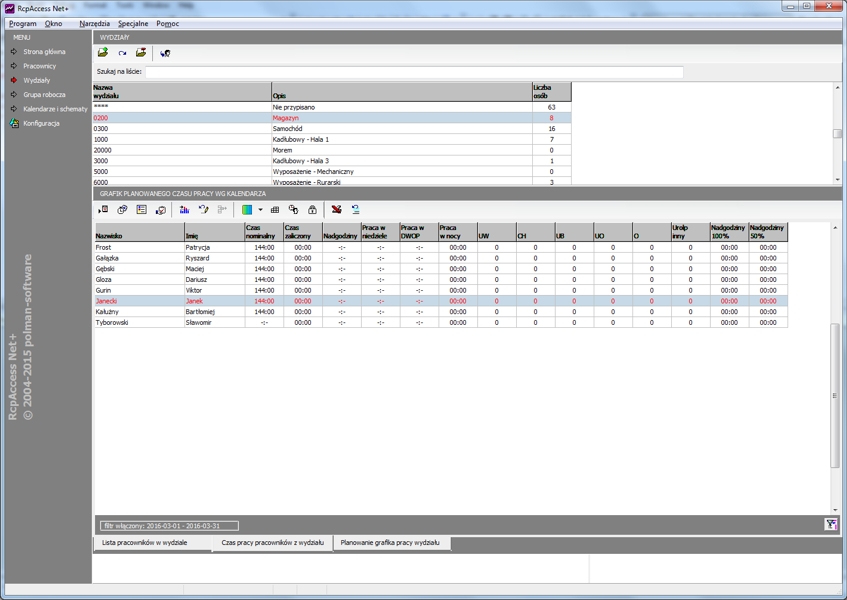
Task: Click the red delete icon in schedule toolbar
Action: click(x=336, y=210)
